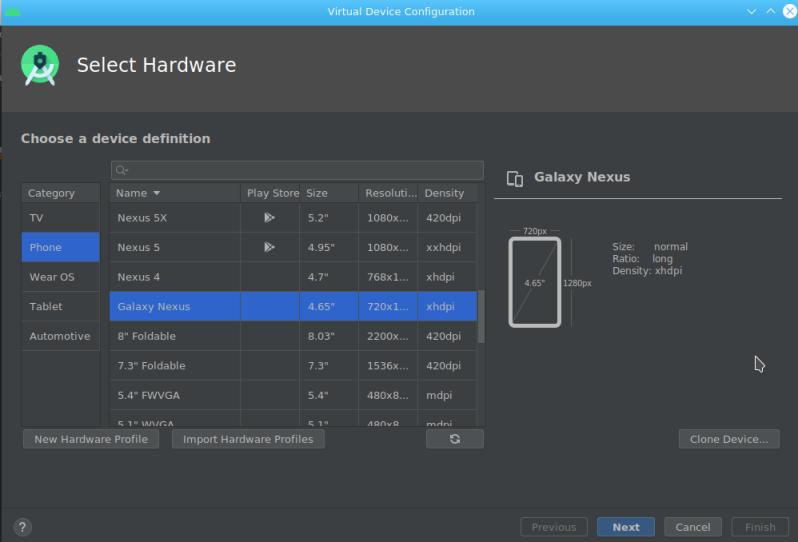The width and height of the screenshot is (798, 542).
Task: Click the device list vertical scrollbar
Action: pos(481,316)
